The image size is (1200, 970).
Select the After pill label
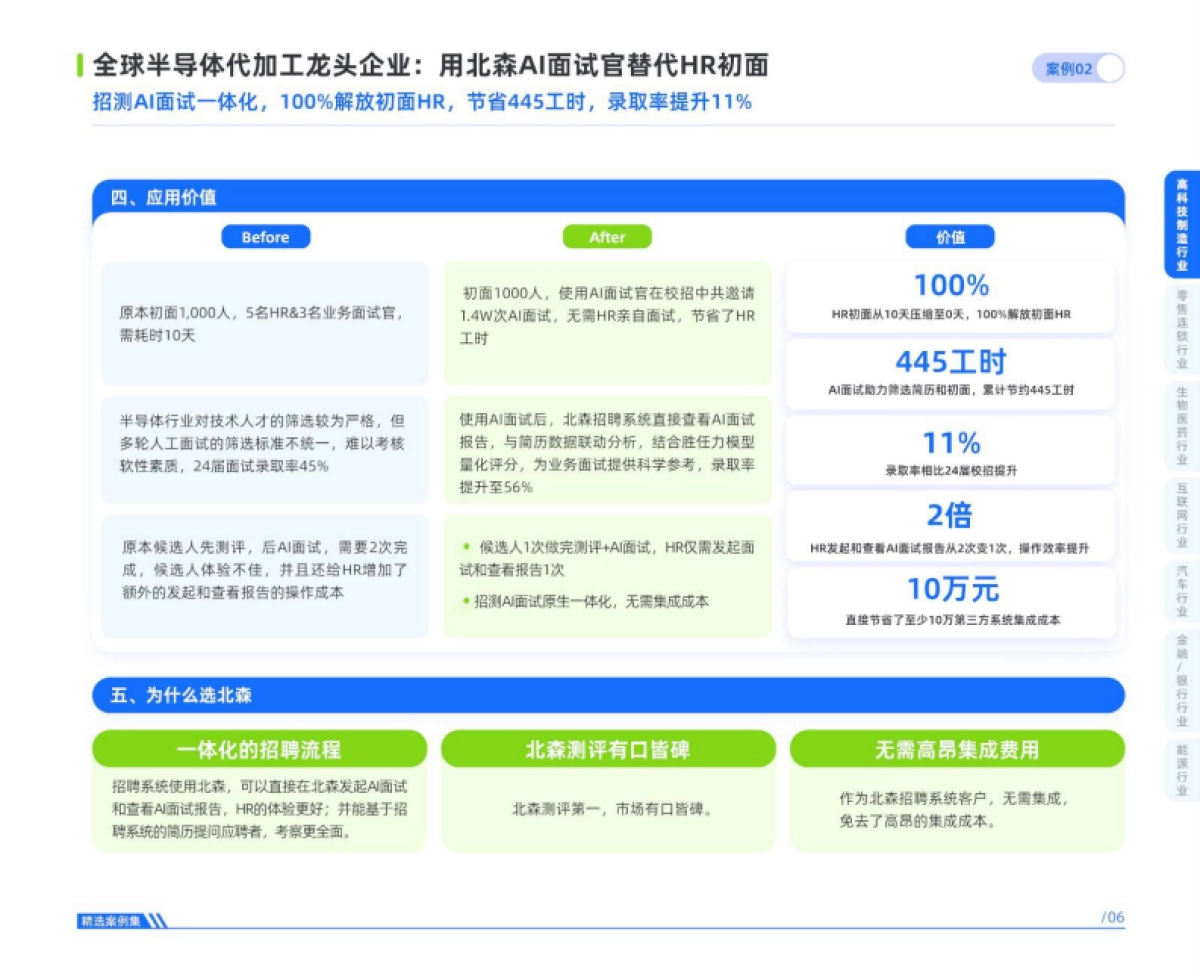(607, 237)
